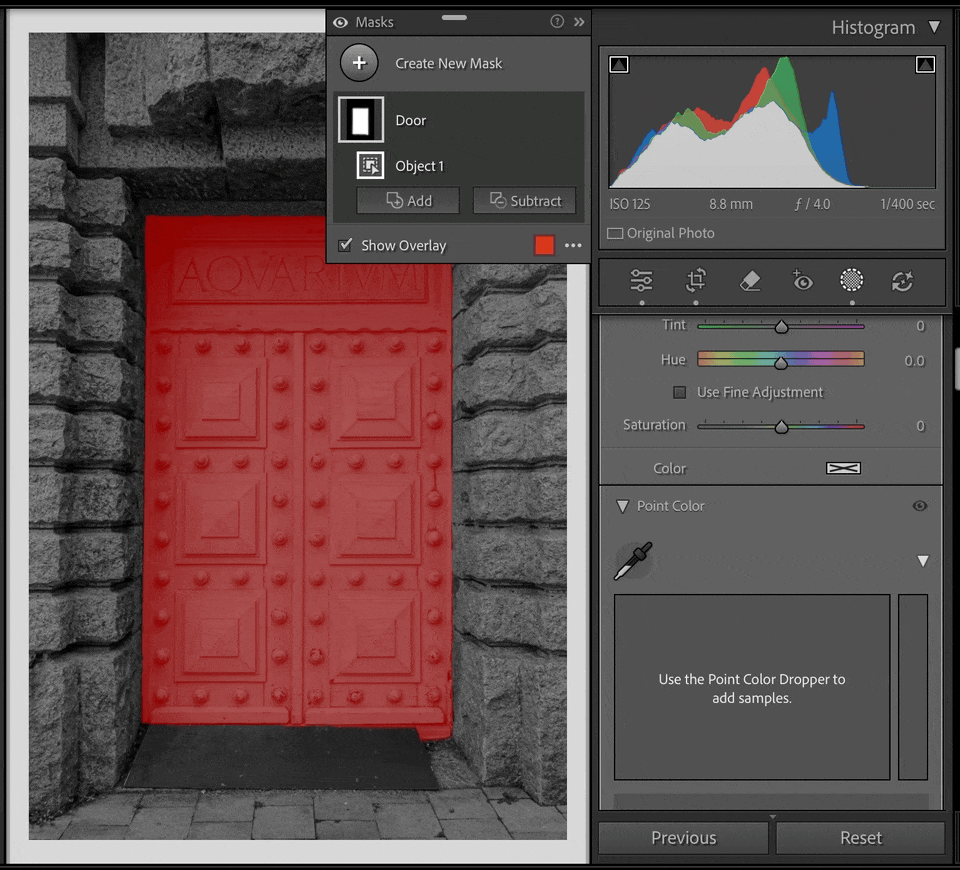The width and height of the screenshot is (960, 870).
Task: Toggle Point Color section eye icon
Action: click(920, 506)
